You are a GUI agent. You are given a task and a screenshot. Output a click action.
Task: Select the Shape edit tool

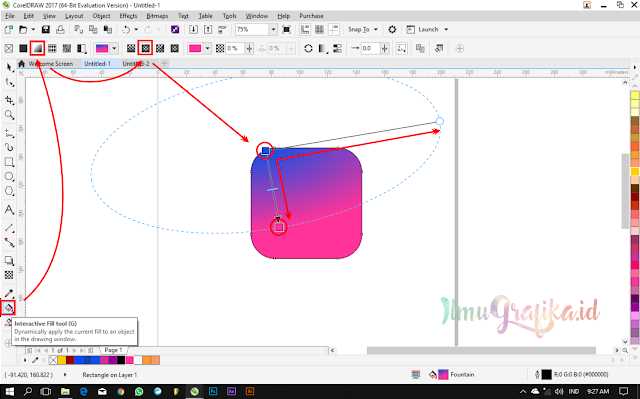[x=9, y=83]
